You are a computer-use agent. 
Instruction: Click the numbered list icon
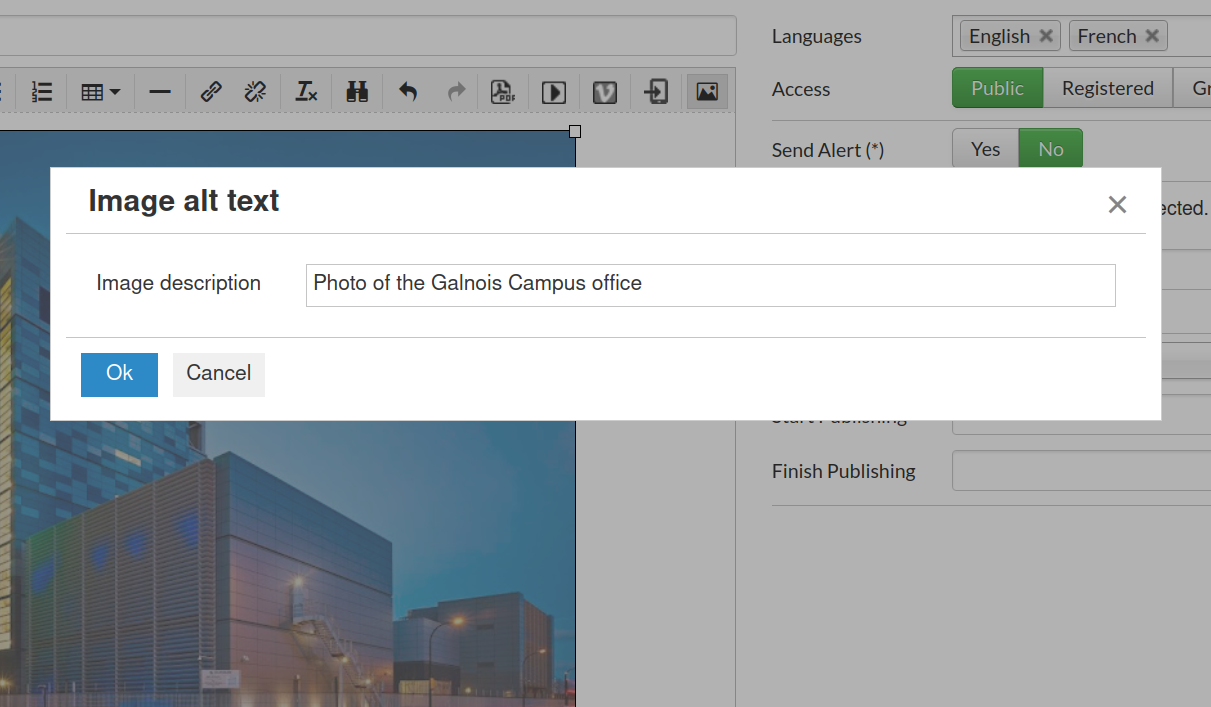pyautogui.click(x=41, y=92)
